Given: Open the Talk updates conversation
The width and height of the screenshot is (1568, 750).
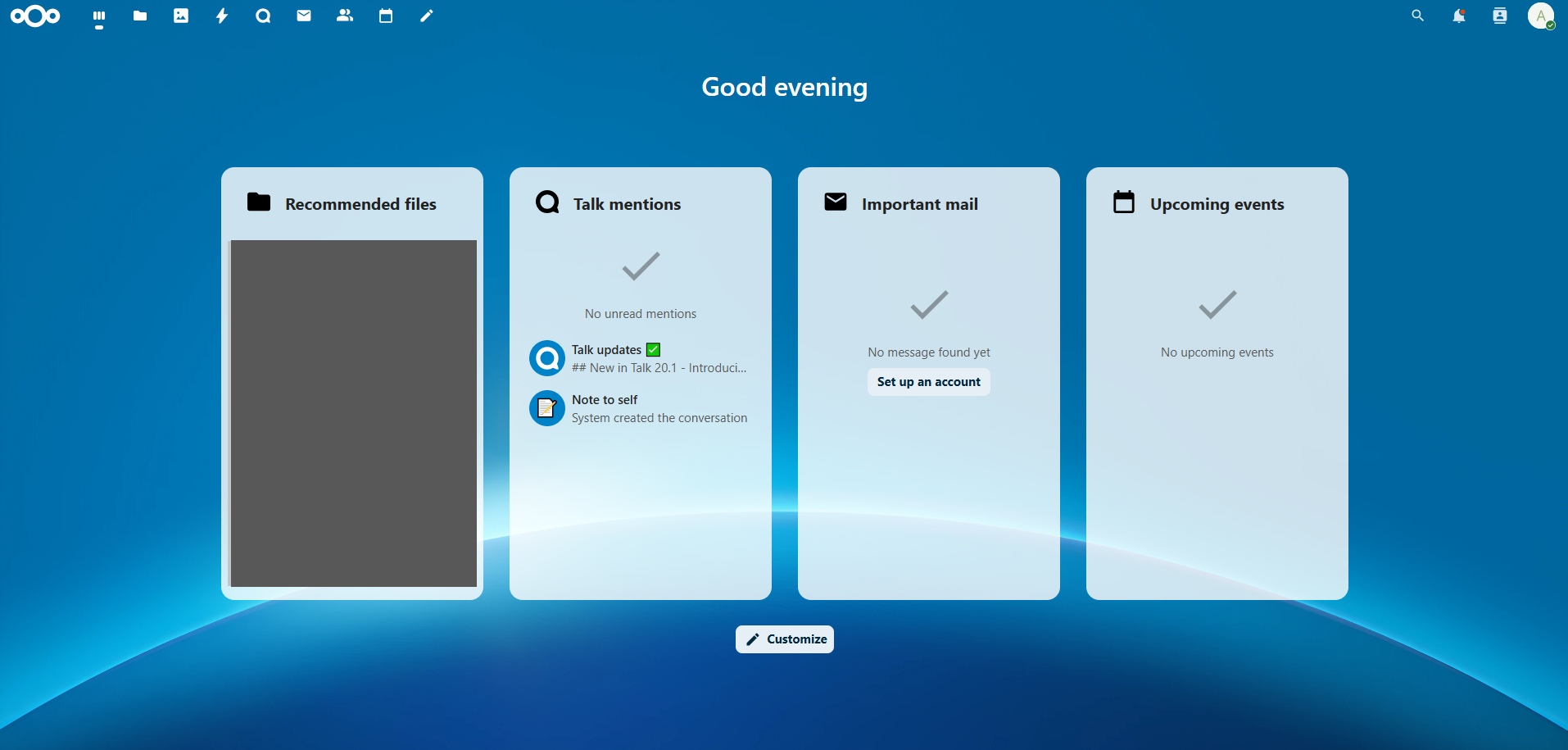Looking at the screenshot, I should tap(640, 358).
